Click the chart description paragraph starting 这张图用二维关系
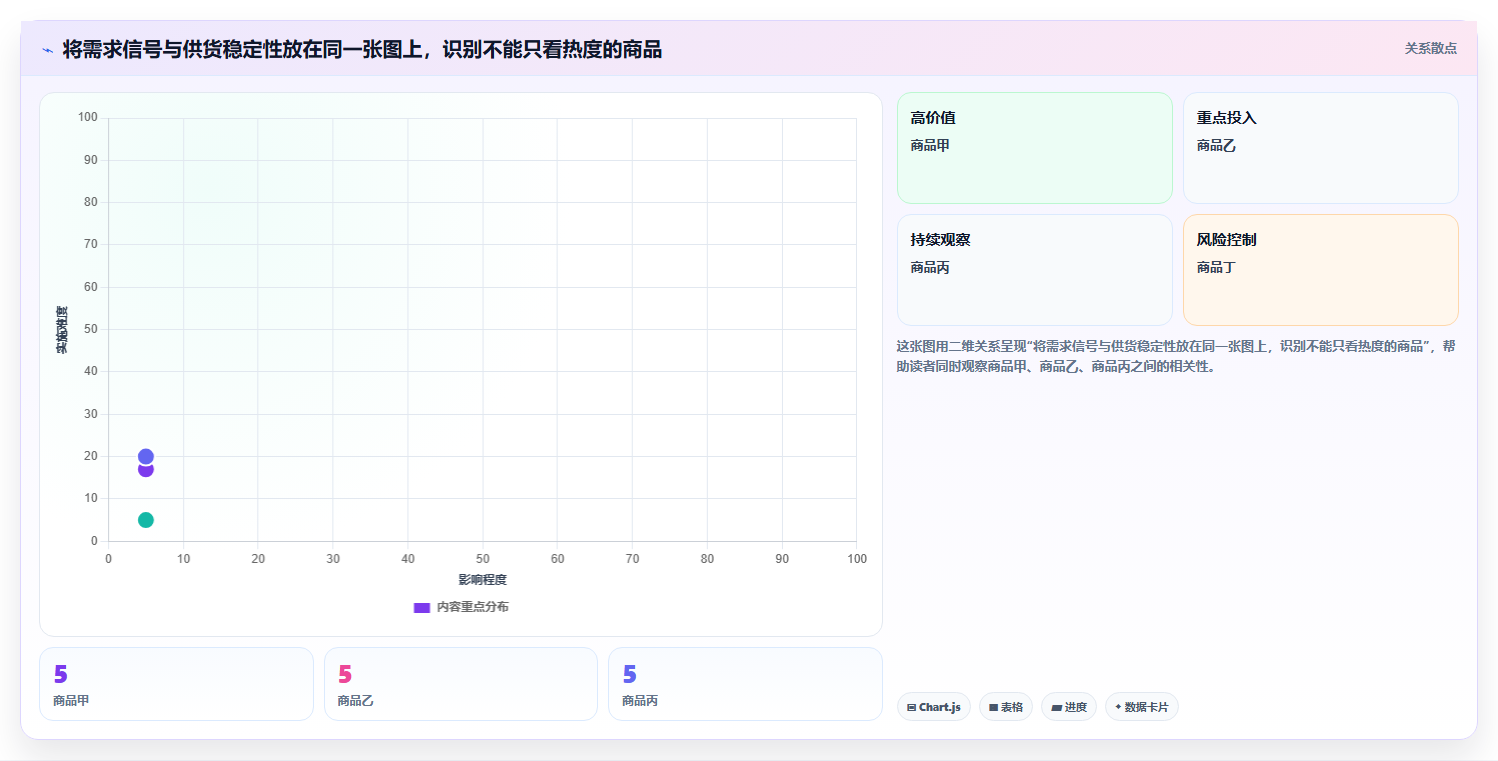The image size is (1498, 761). (x=1177, y=356)
